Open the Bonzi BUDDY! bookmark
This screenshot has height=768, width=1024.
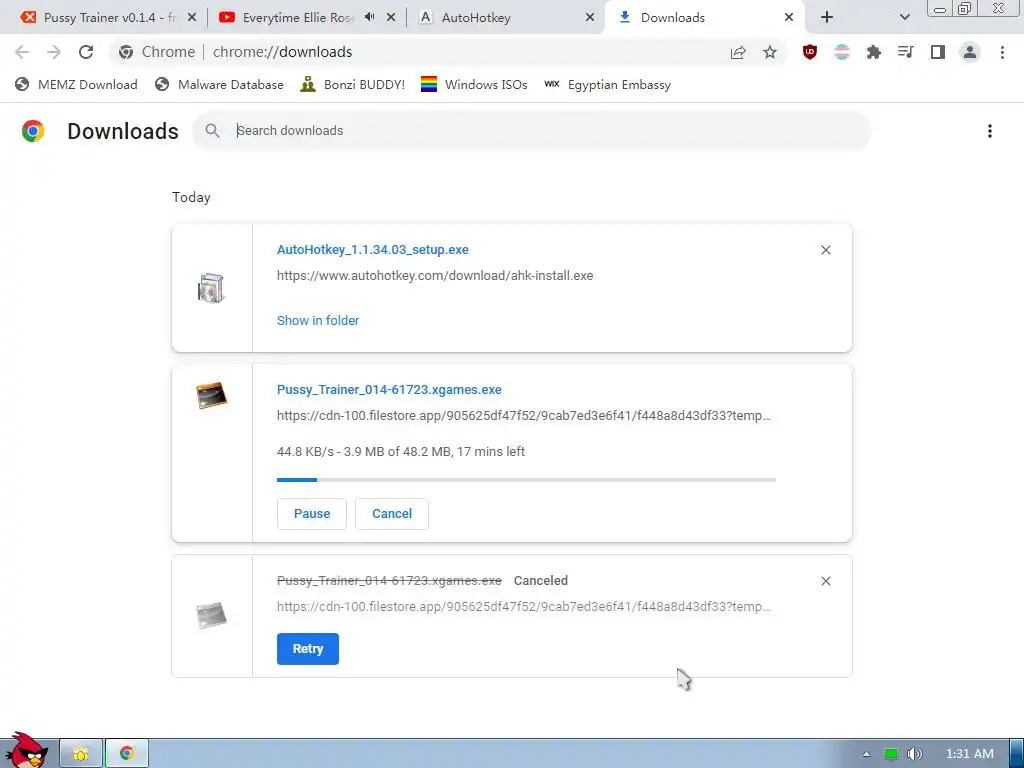(x=353, y=85)
